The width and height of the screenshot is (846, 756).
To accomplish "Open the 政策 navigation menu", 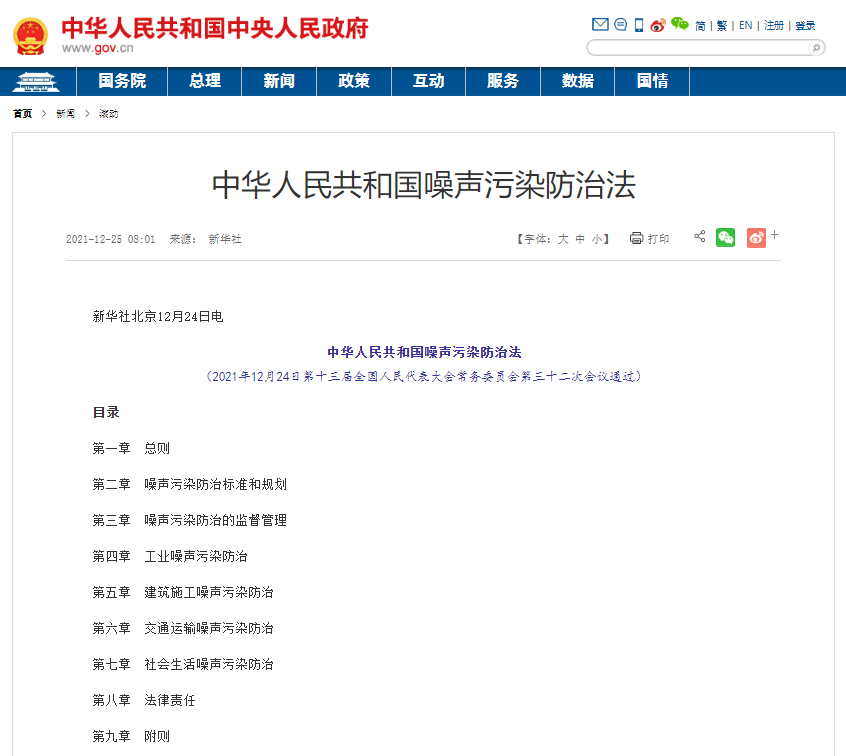I will coord(354,82).
